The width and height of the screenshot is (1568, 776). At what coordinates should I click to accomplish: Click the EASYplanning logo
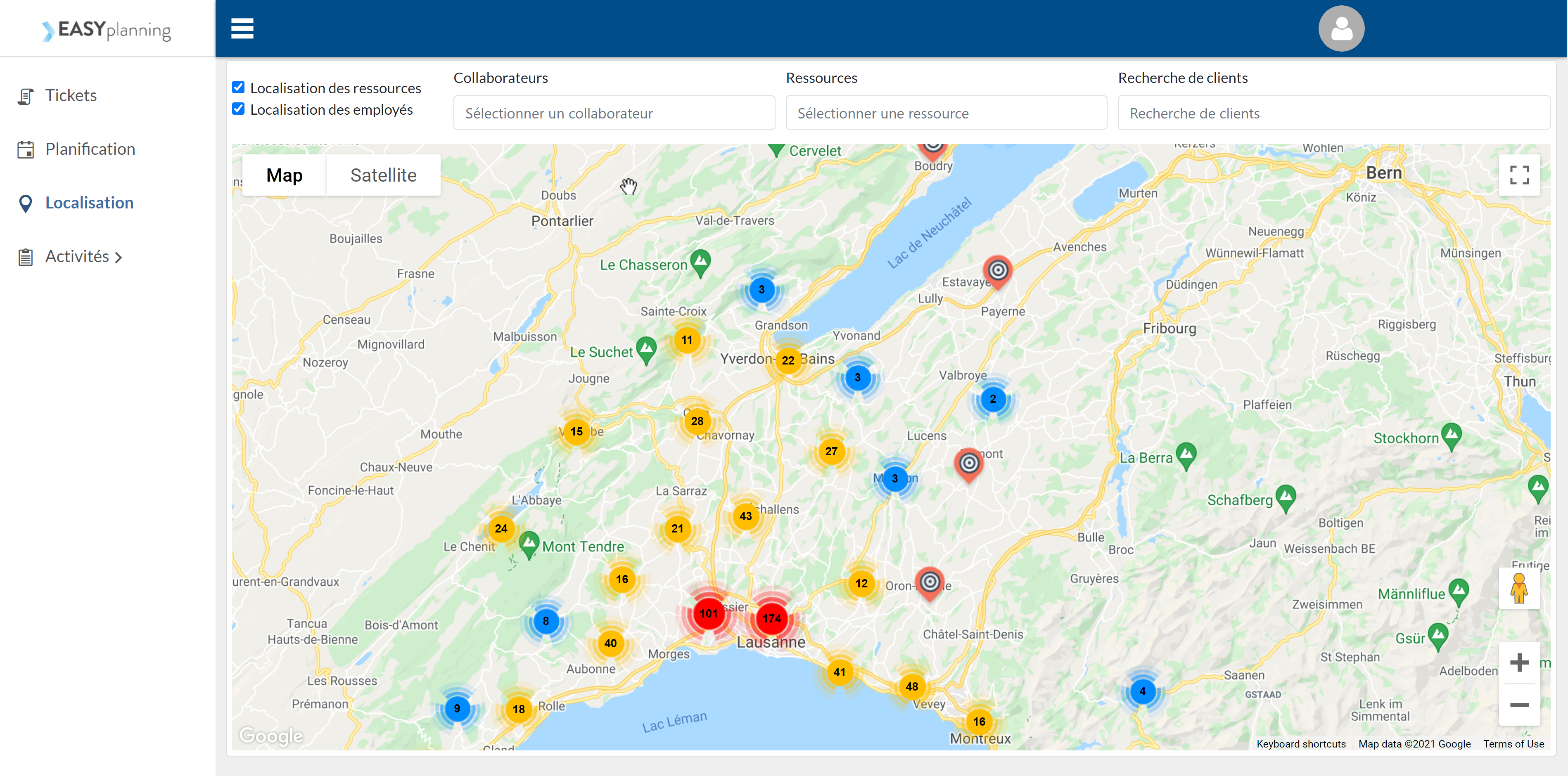coord(107,30)
